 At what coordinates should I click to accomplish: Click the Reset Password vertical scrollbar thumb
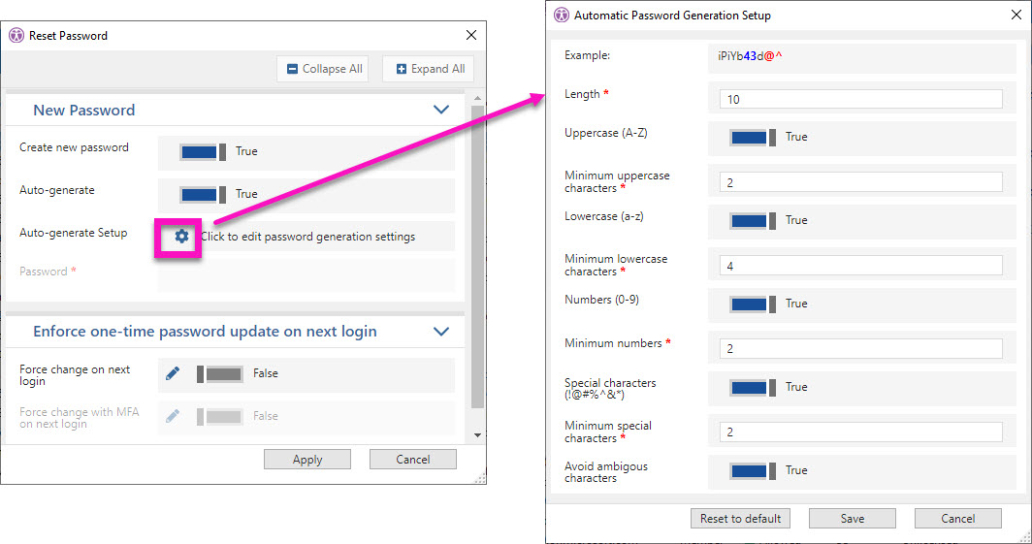(478, 257)
